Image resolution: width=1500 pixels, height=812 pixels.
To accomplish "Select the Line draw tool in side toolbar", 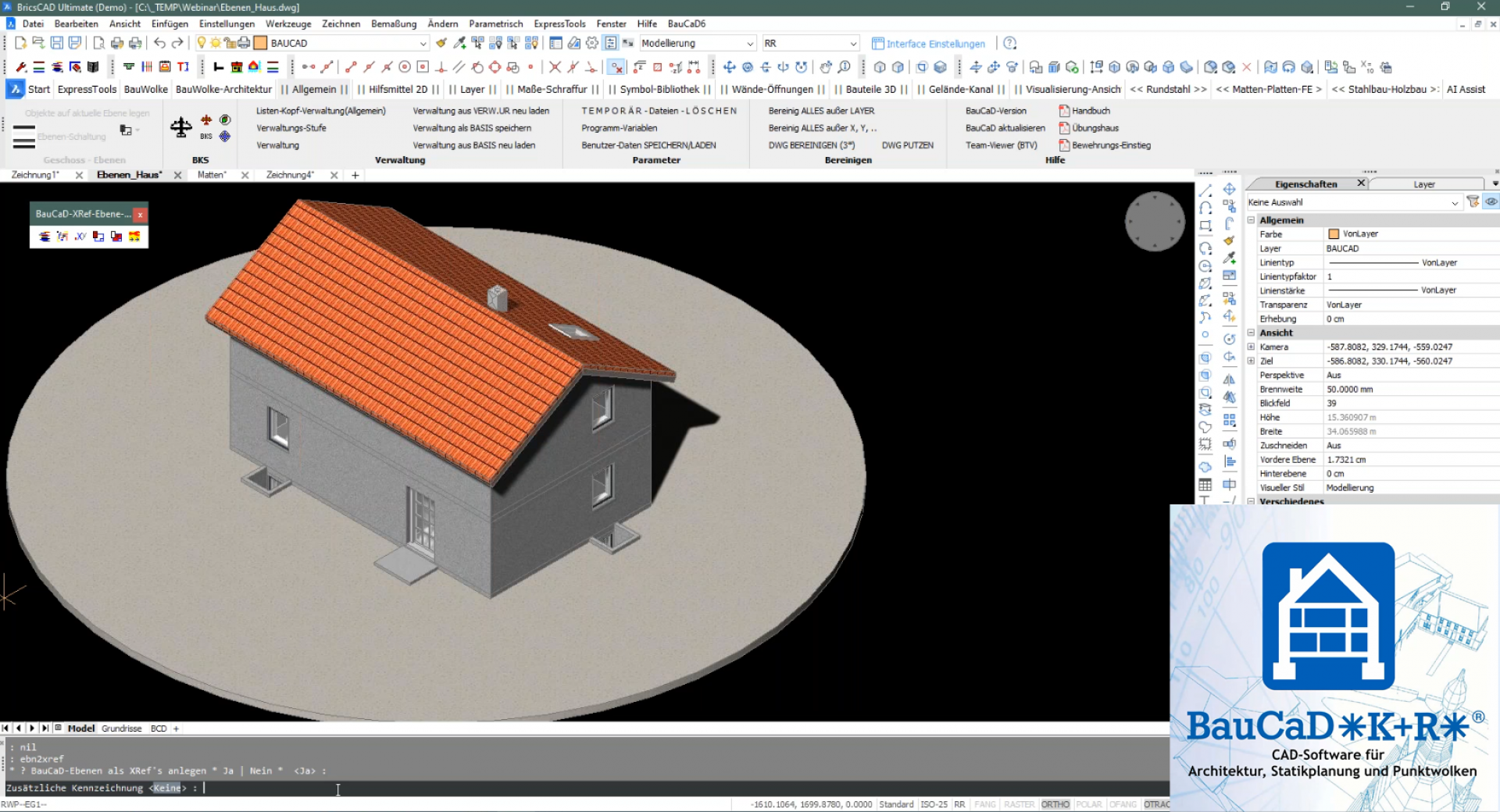I will [x=1205, y=190].
